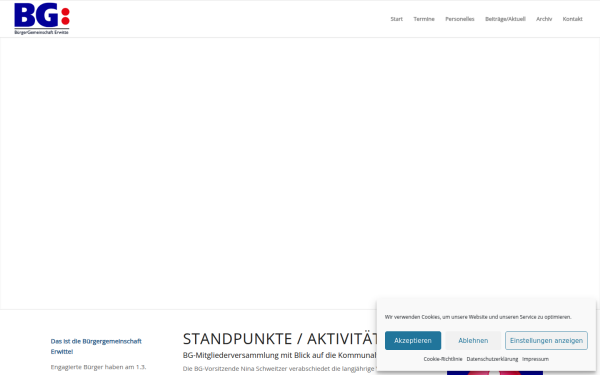Click the BG BürgerGemeinschaft Erwitte logo

42,19
